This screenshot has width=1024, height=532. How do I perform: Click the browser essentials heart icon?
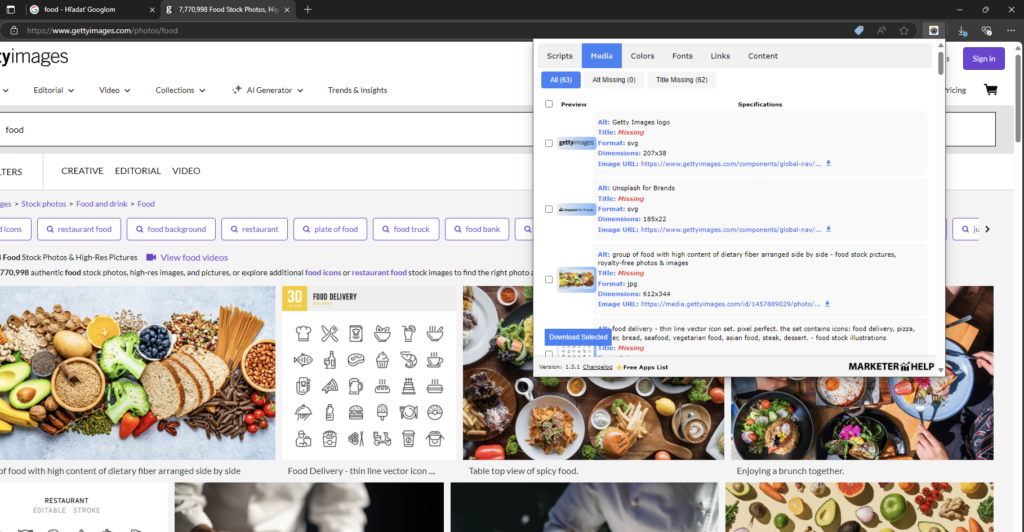pyautogui.click(x=986, y=30)
